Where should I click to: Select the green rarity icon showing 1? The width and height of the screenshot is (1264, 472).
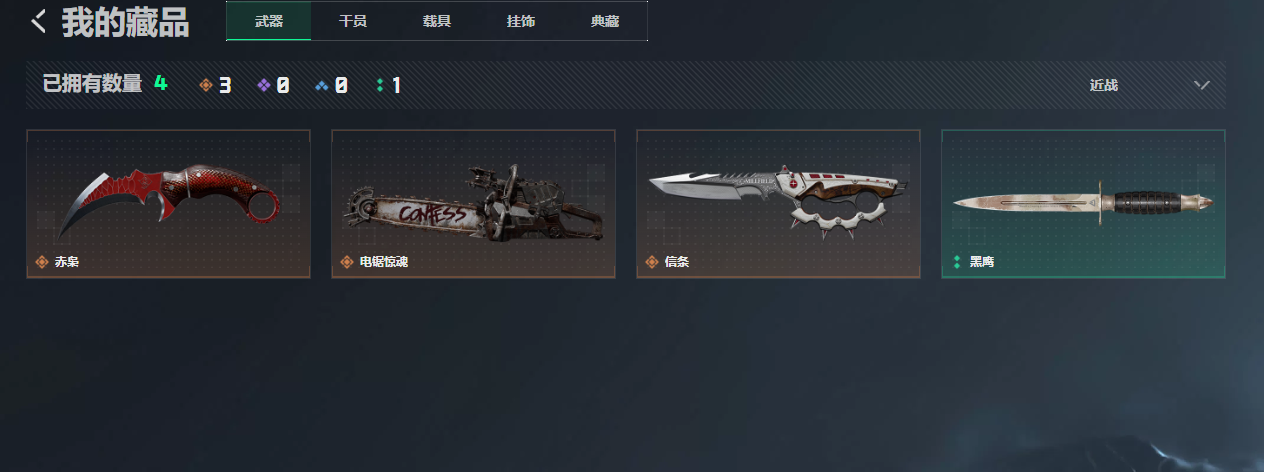pos(380,85)
